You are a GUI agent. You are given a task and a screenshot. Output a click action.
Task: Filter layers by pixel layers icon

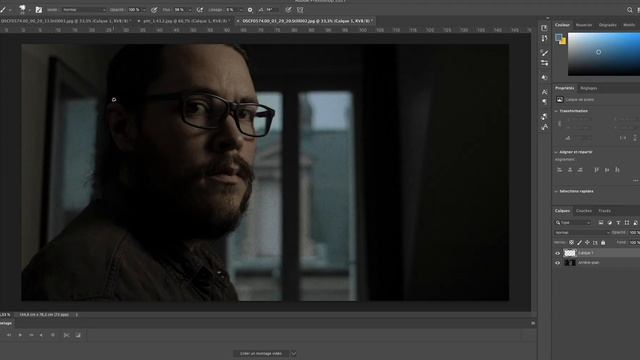[601, 222]
